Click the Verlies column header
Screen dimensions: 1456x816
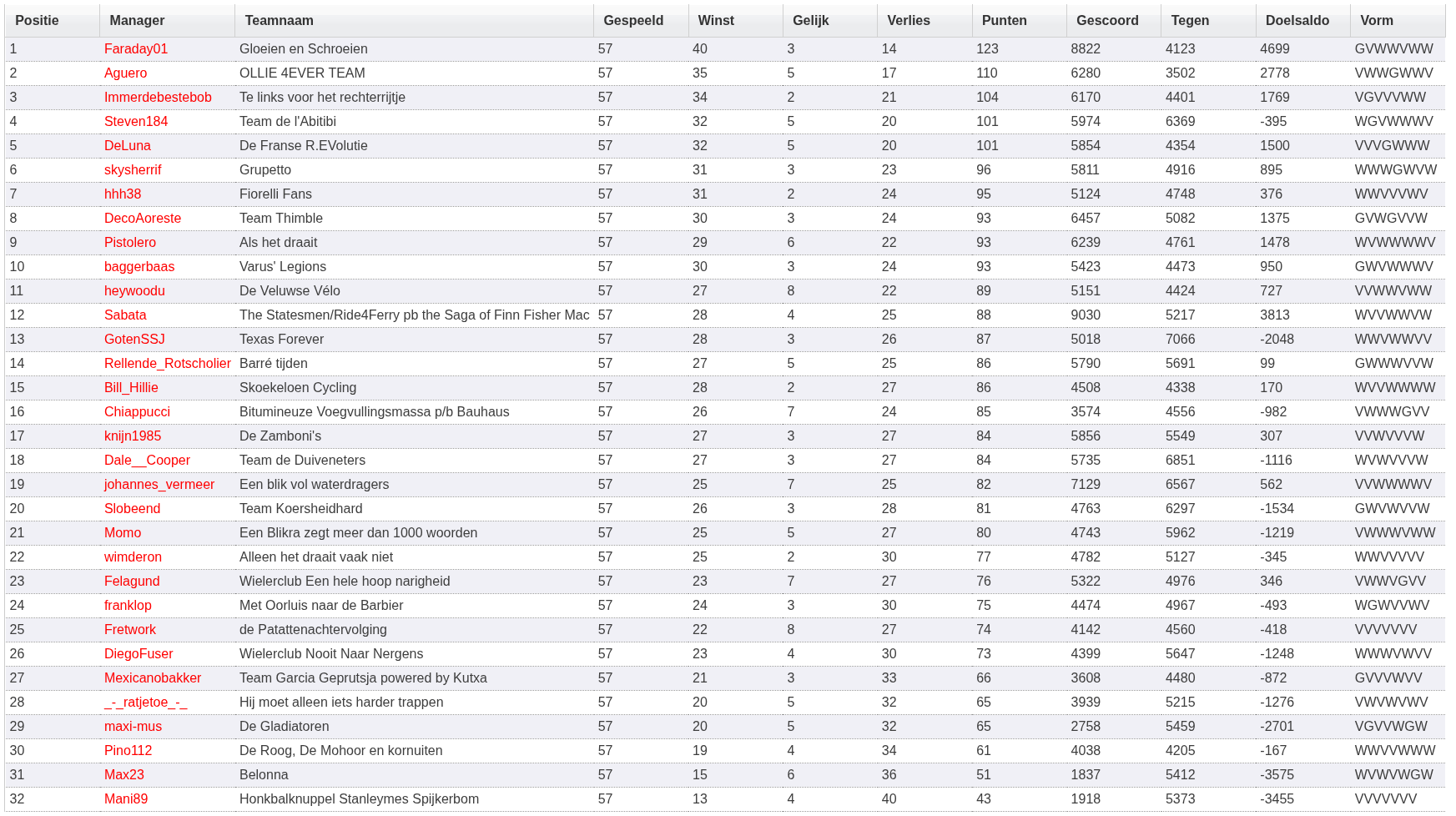[908, 21]
